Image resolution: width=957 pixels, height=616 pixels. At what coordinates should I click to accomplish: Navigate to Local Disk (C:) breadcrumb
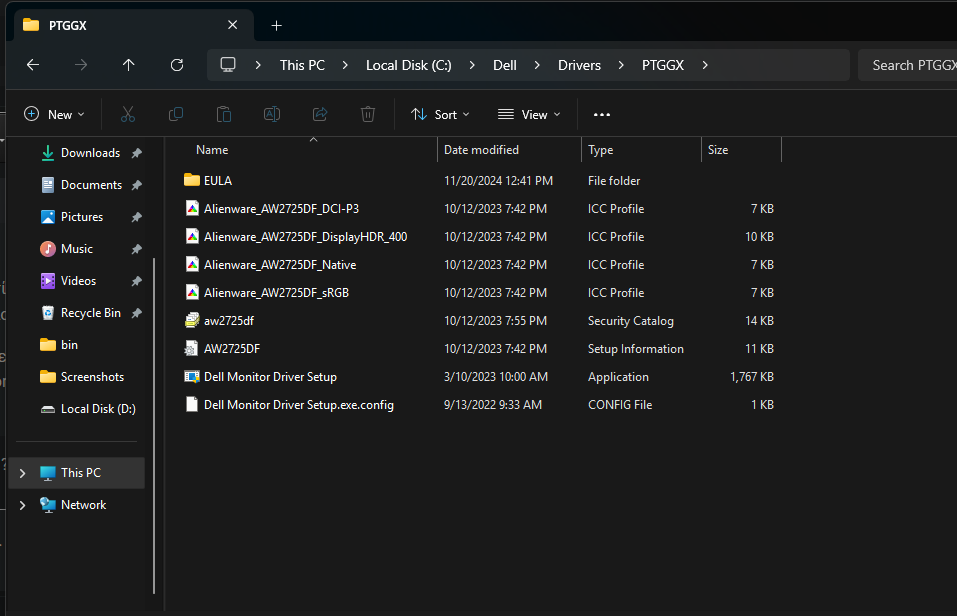(x=409, y=65)
